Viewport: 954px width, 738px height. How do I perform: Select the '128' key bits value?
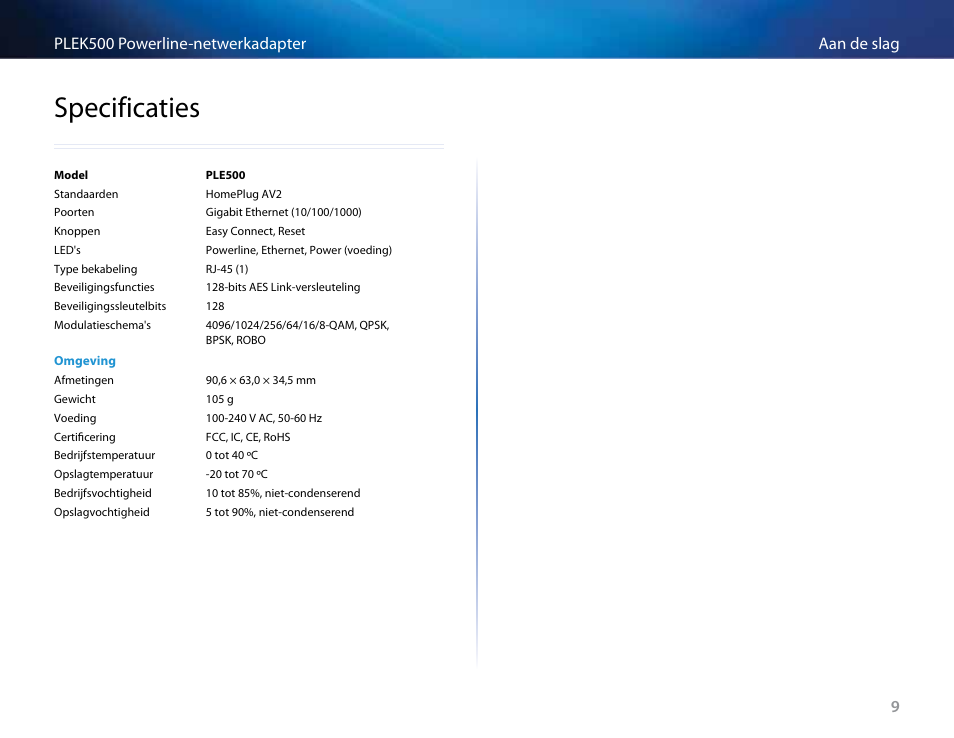pyautogui.click(x=215, y=306)
